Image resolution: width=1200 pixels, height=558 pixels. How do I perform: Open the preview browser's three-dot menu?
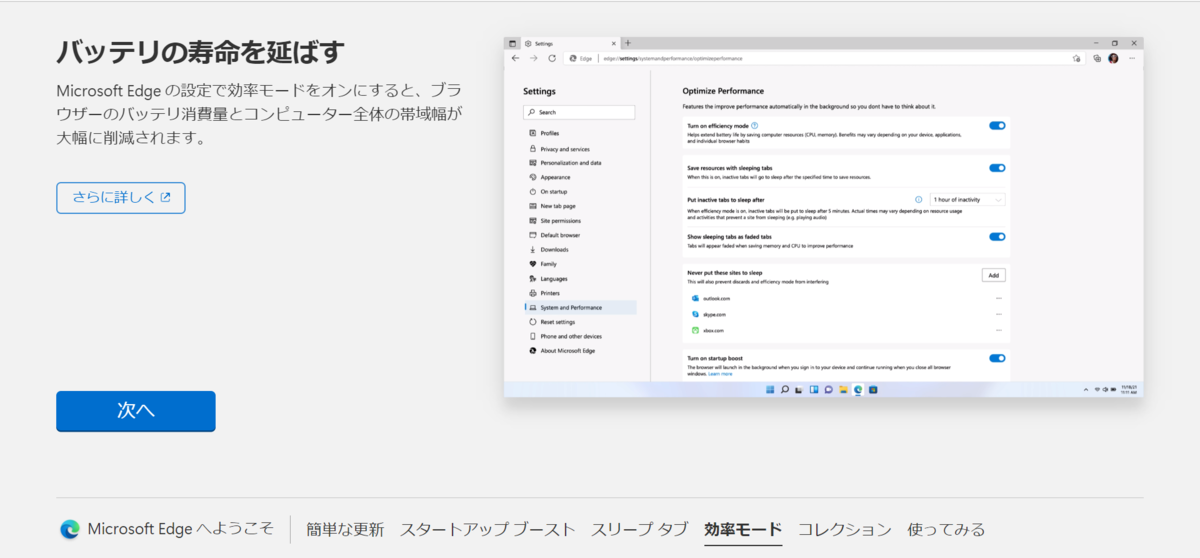coord(1132,58)
